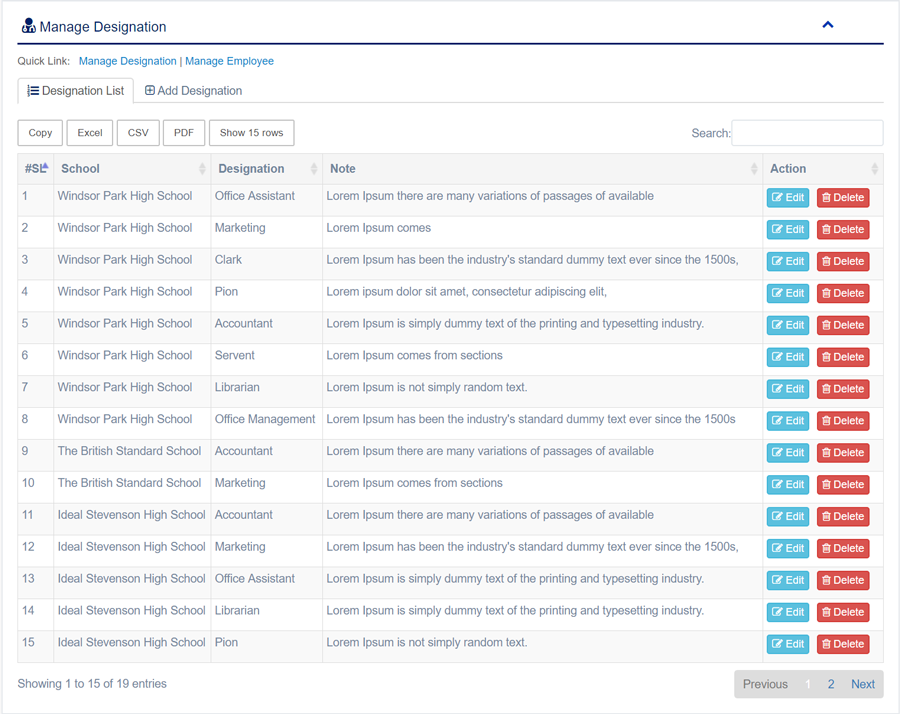Sort by the Designation column header
Viewport: 900px width, 714px height.
click(266, 169)
